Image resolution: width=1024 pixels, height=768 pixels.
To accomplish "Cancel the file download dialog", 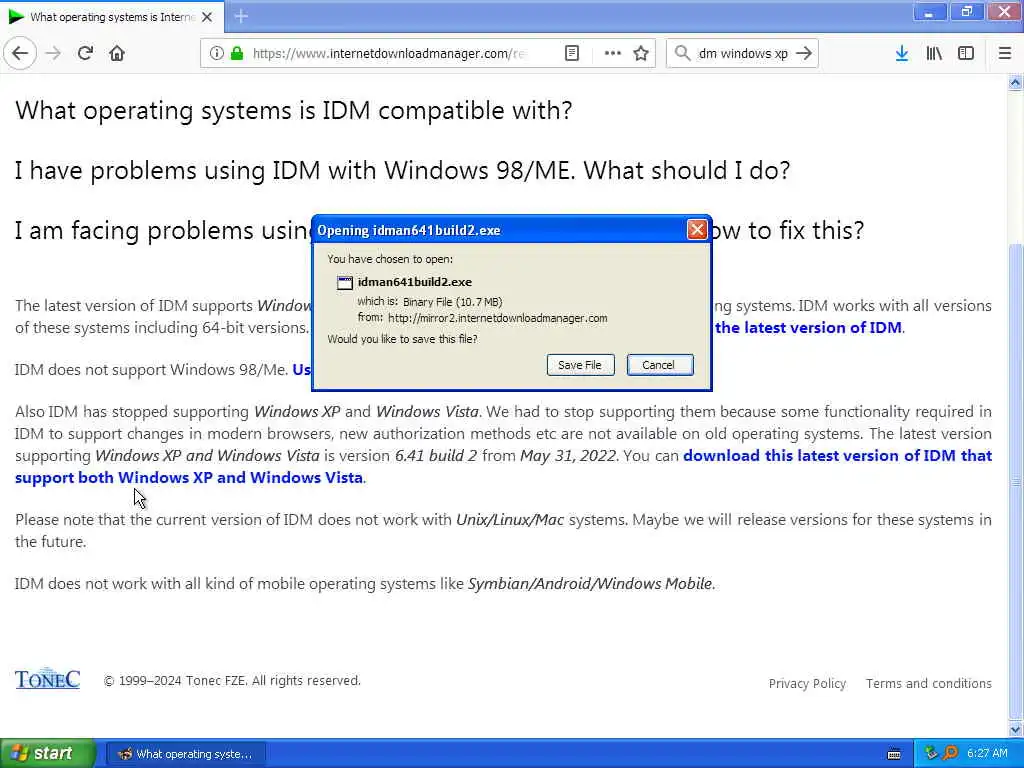I will 658,365.
